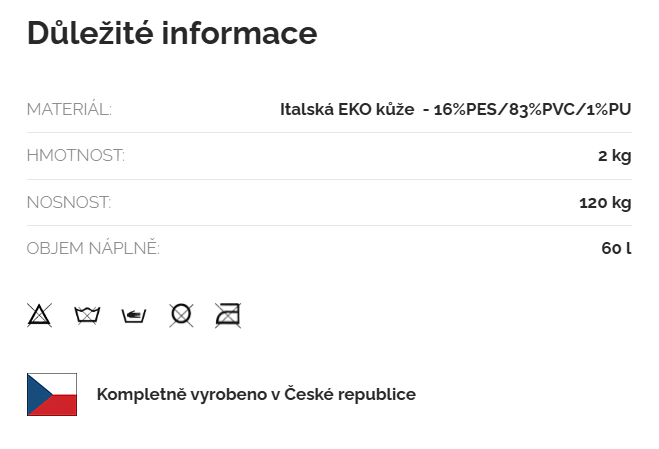Click the 2 kg weight value
659x449 pixels.
(614, 156)
